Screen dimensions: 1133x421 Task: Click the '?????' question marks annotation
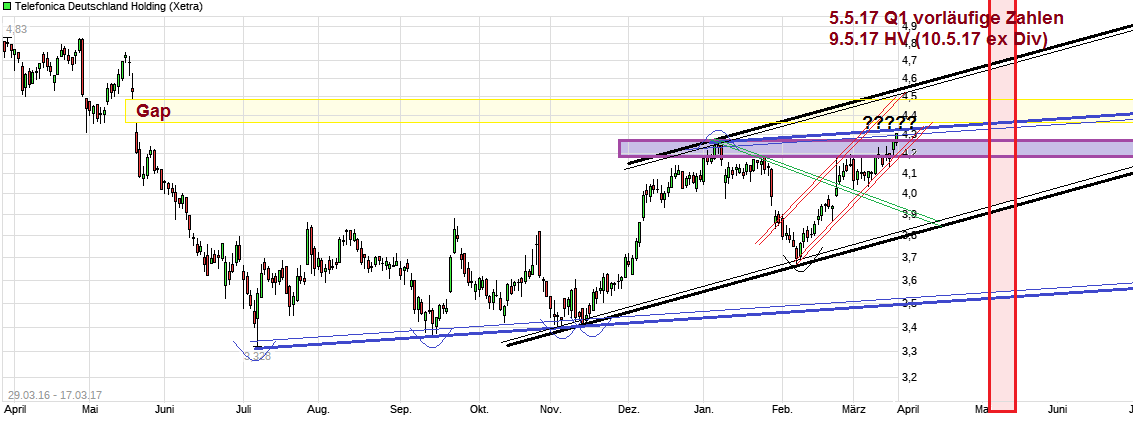click(889, 121)
